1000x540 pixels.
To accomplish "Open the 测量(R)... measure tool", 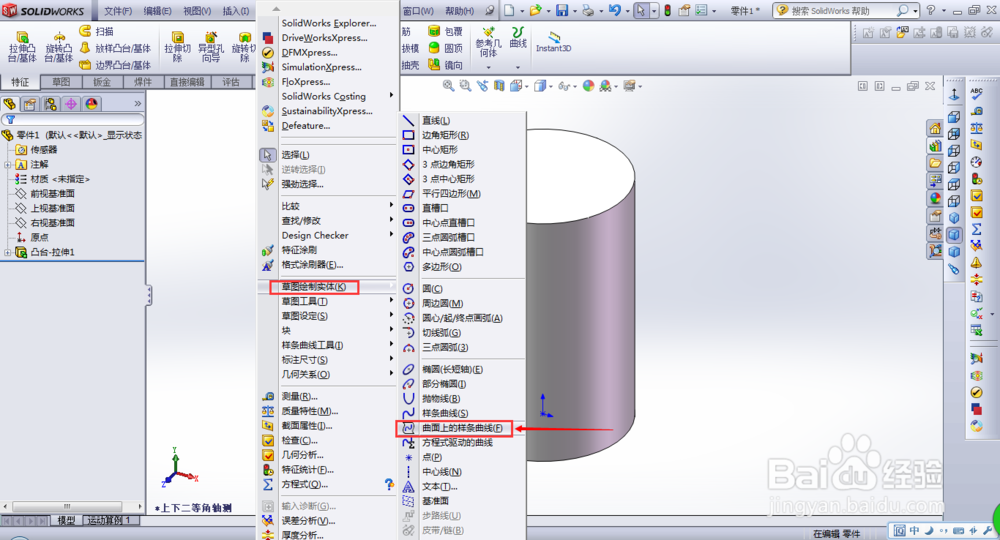I will (300, 396).
